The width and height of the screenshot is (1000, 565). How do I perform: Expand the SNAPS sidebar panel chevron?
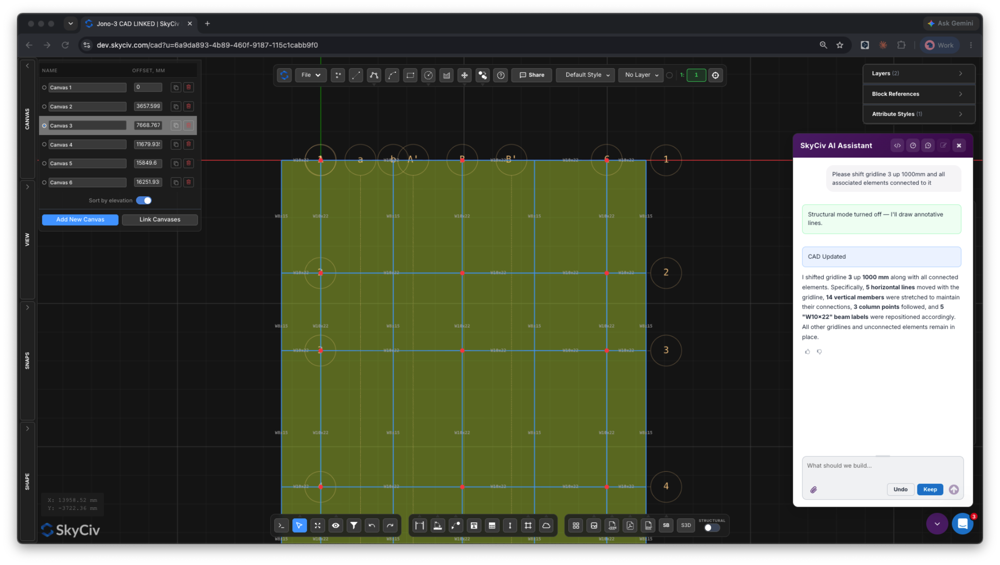click(x=27, y=308)
